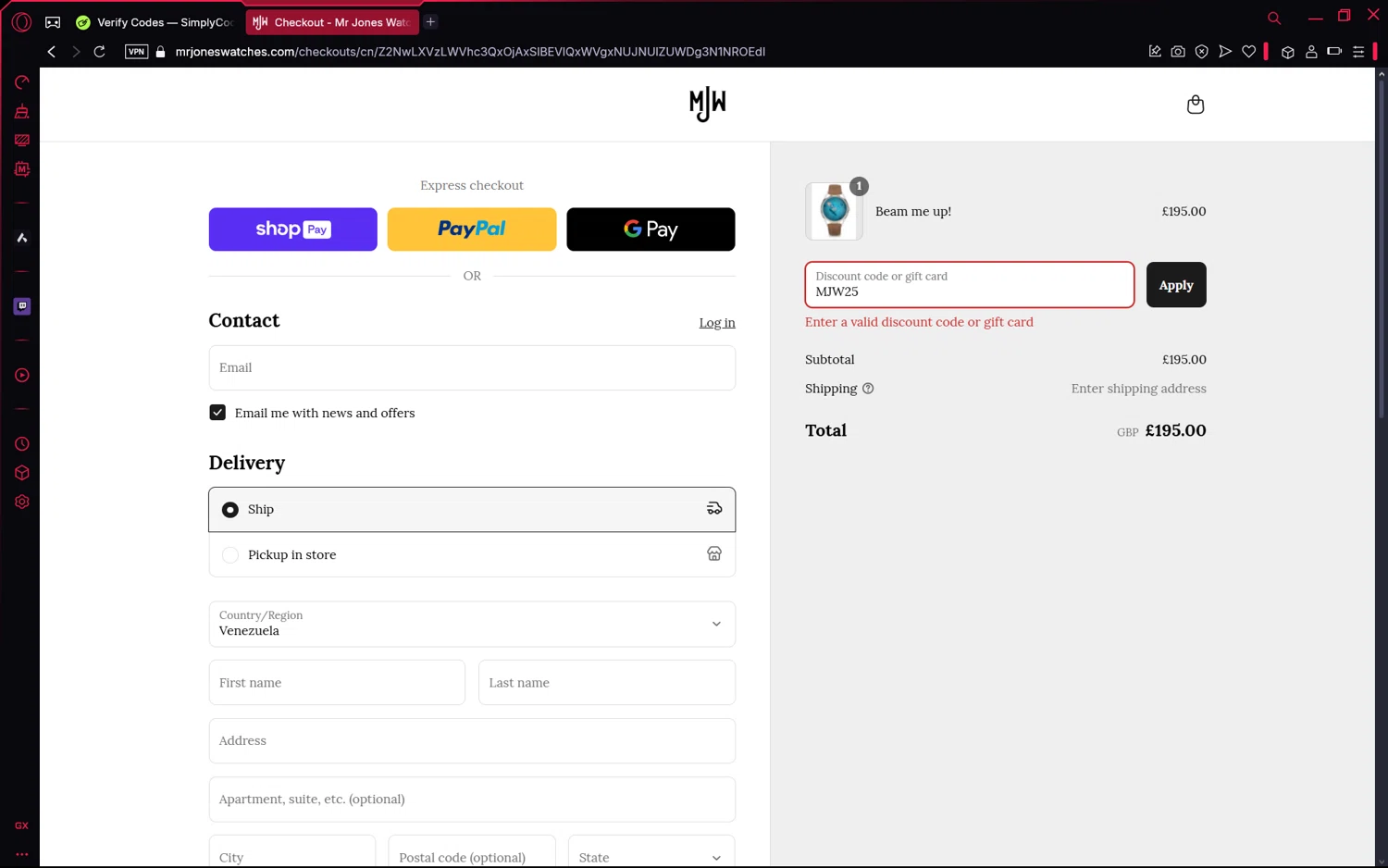Viewport: 1388px width, 868px height.
Task: Open the ad blocker shield icon
Action: tap(1201, 52)
